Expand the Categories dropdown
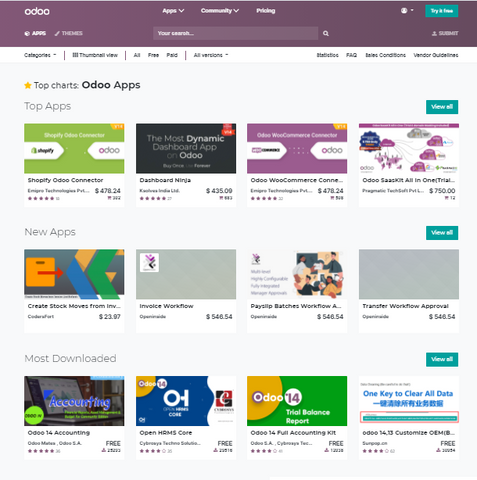 [40, 55]
